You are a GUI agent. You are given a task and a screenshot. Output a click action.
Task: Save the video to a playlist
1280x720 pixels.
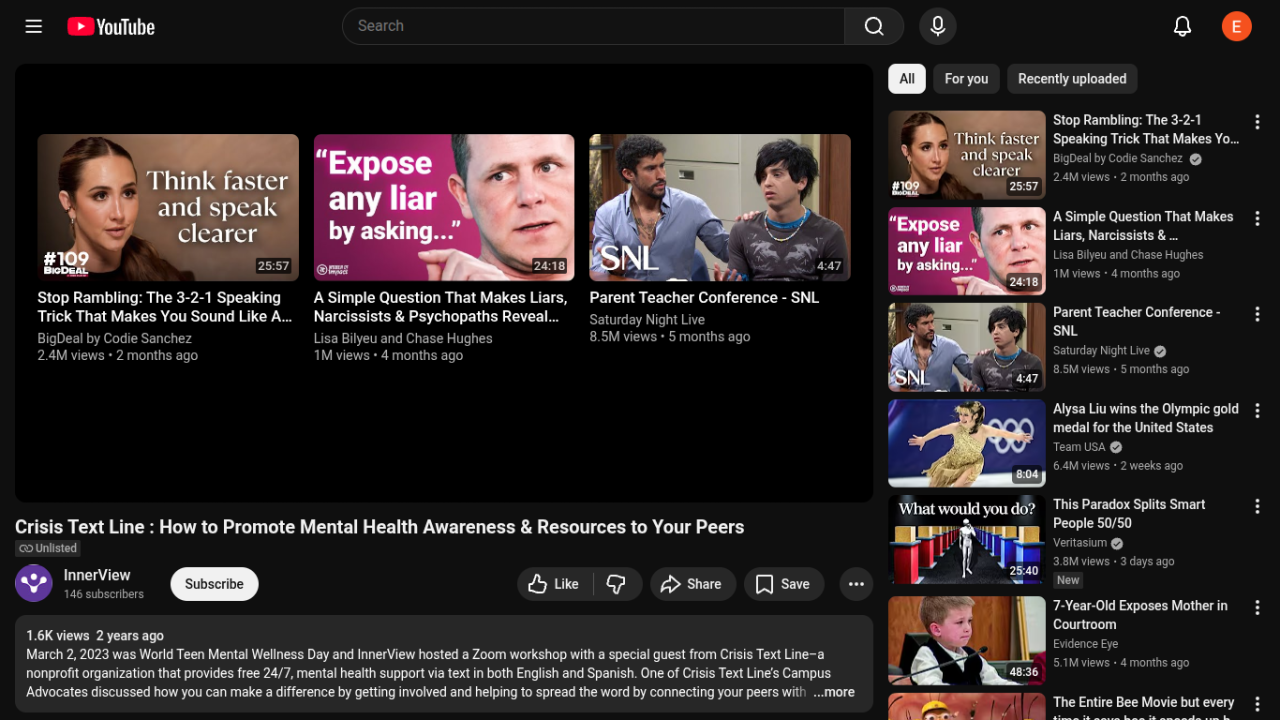(x=784, y=584)
